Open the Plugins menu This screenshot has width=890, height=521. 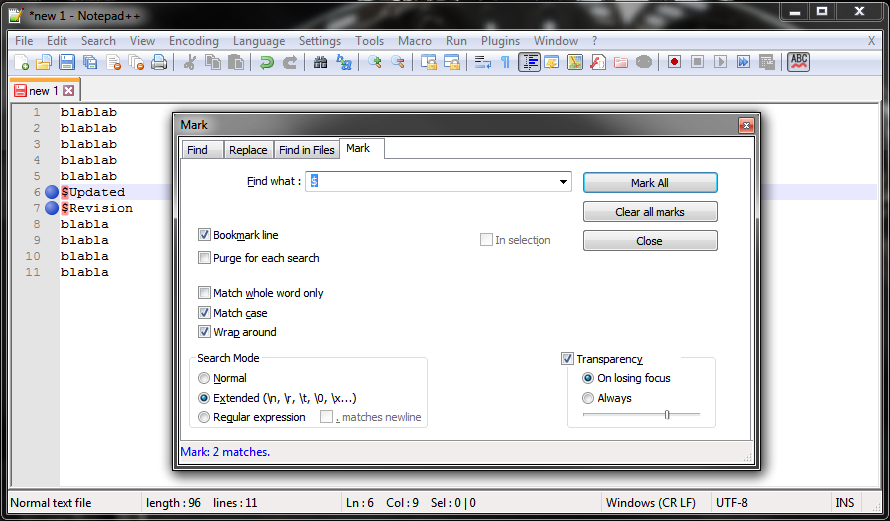click(x=500, y=41)
